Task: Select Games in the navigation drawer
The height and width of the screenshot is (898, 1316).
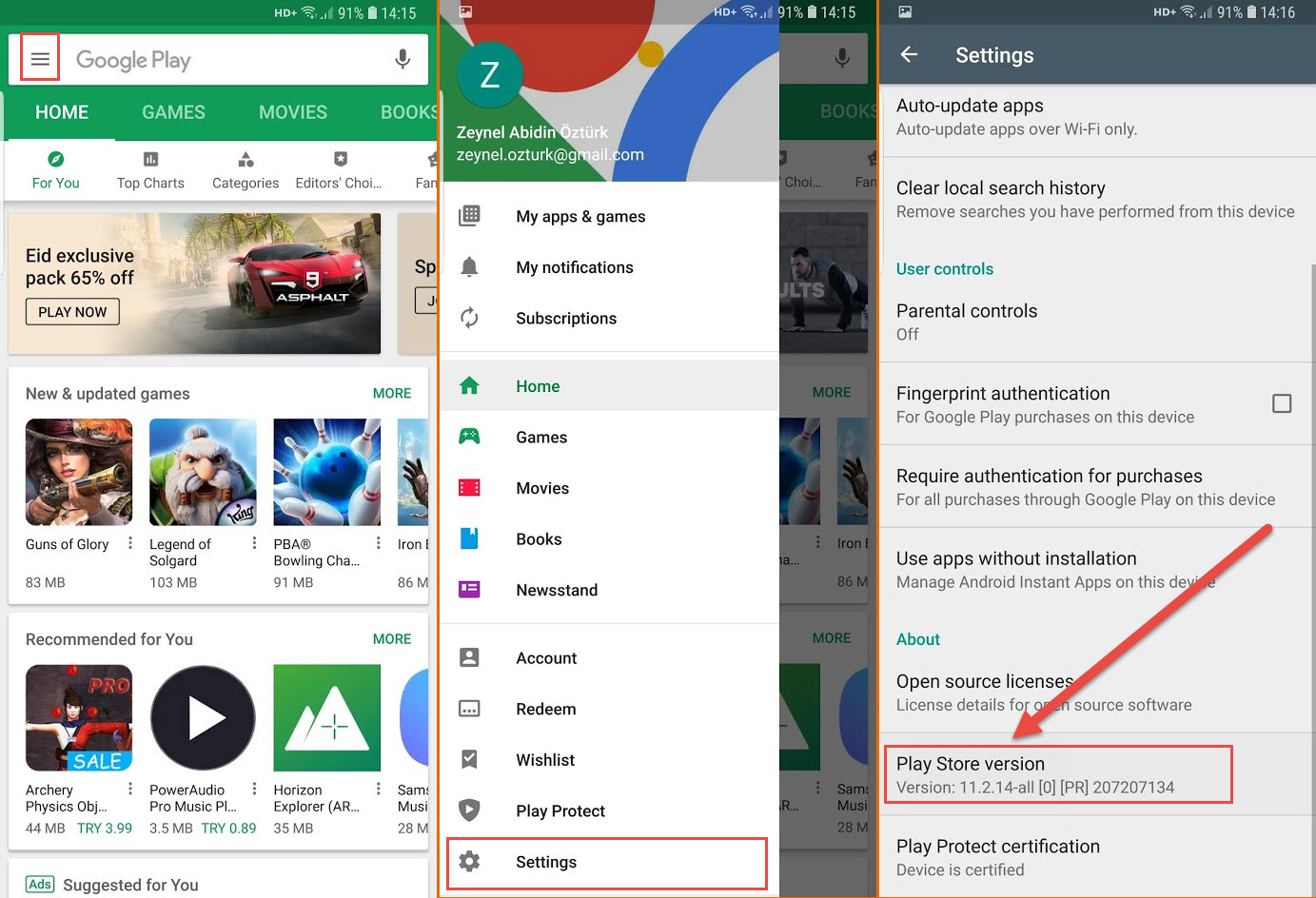Action: click(610, 438)
